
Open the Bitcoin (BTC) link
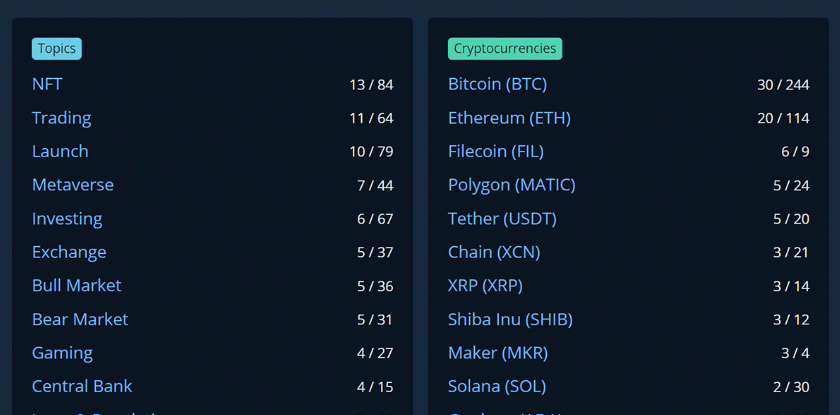coord(497,84)
